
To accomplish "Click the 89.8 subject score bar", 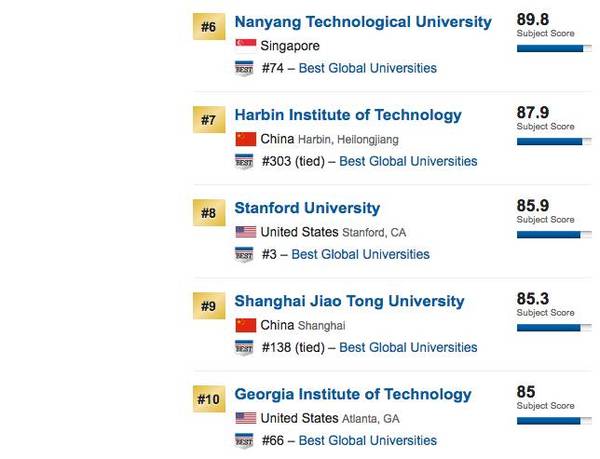I will click(554, 49).
